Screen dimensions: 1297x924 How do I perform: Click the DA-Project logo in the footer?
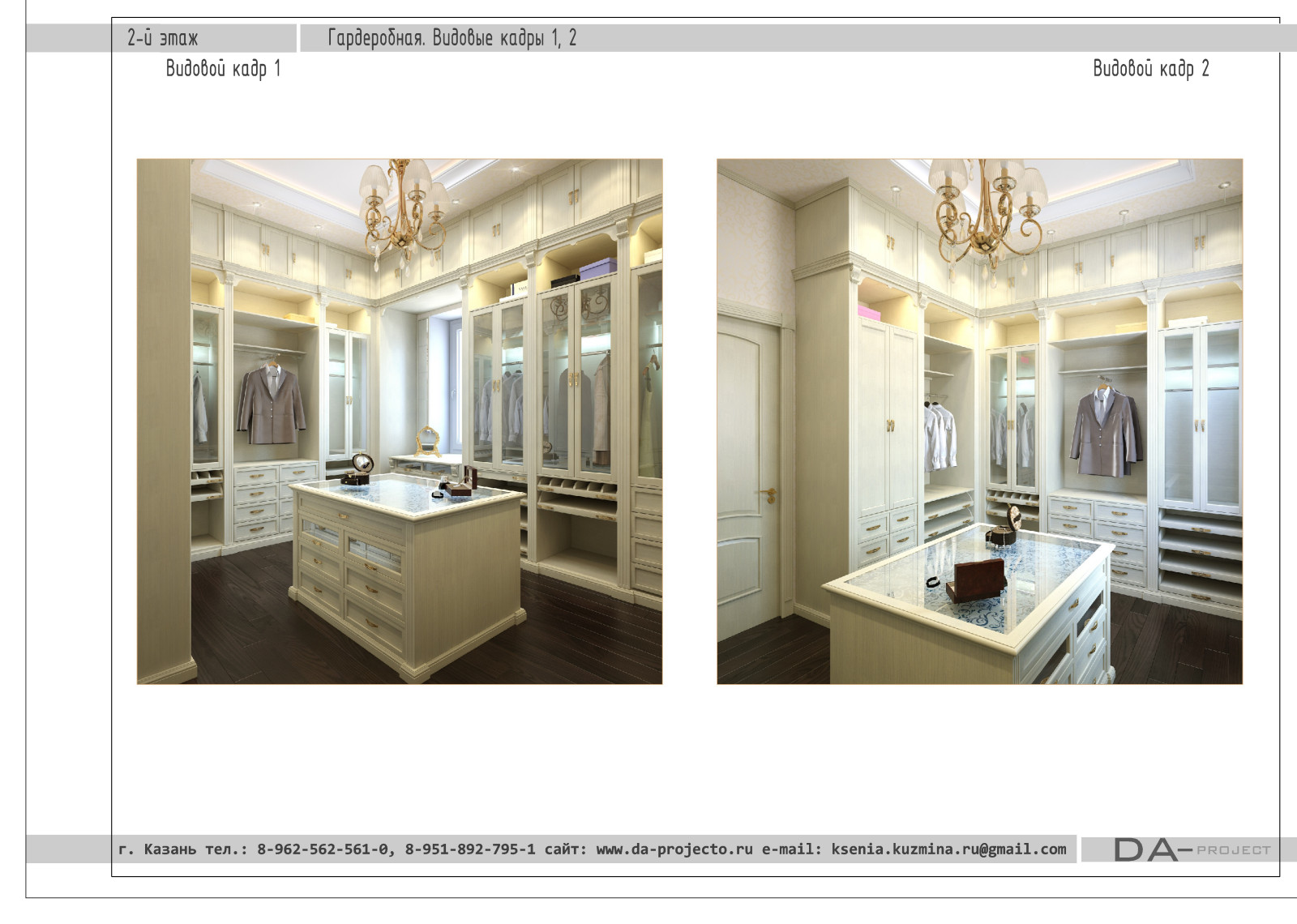[x=1191, y=849]
